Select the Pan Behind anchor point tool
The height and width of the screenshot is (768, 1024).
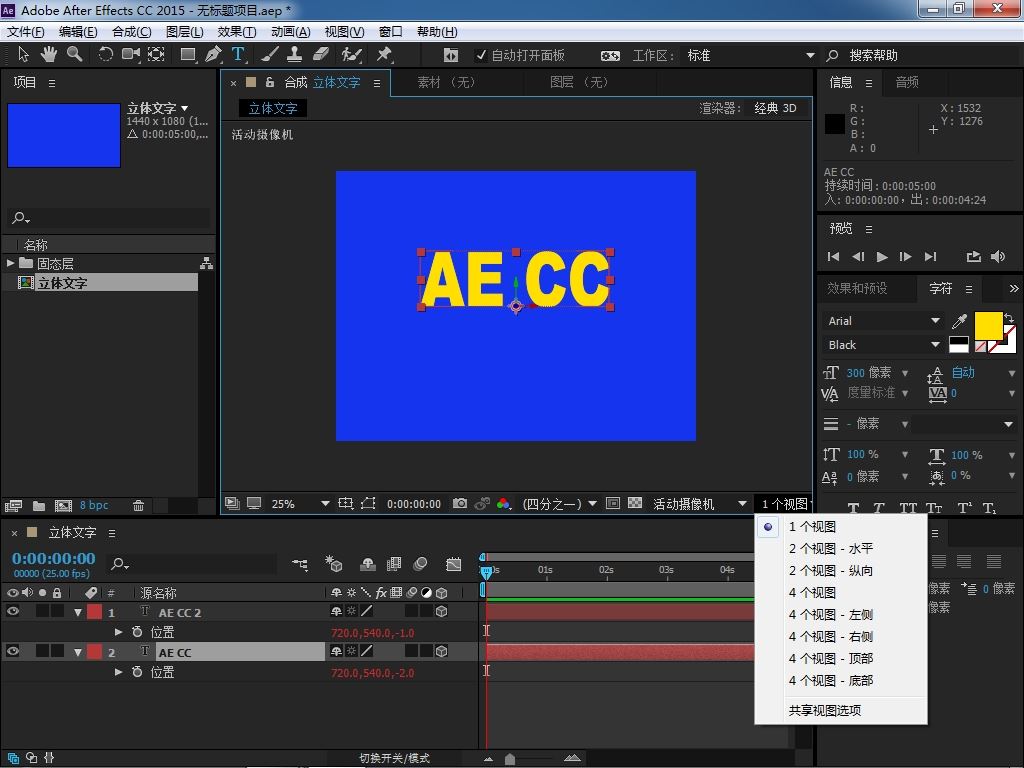pos(156,55)
